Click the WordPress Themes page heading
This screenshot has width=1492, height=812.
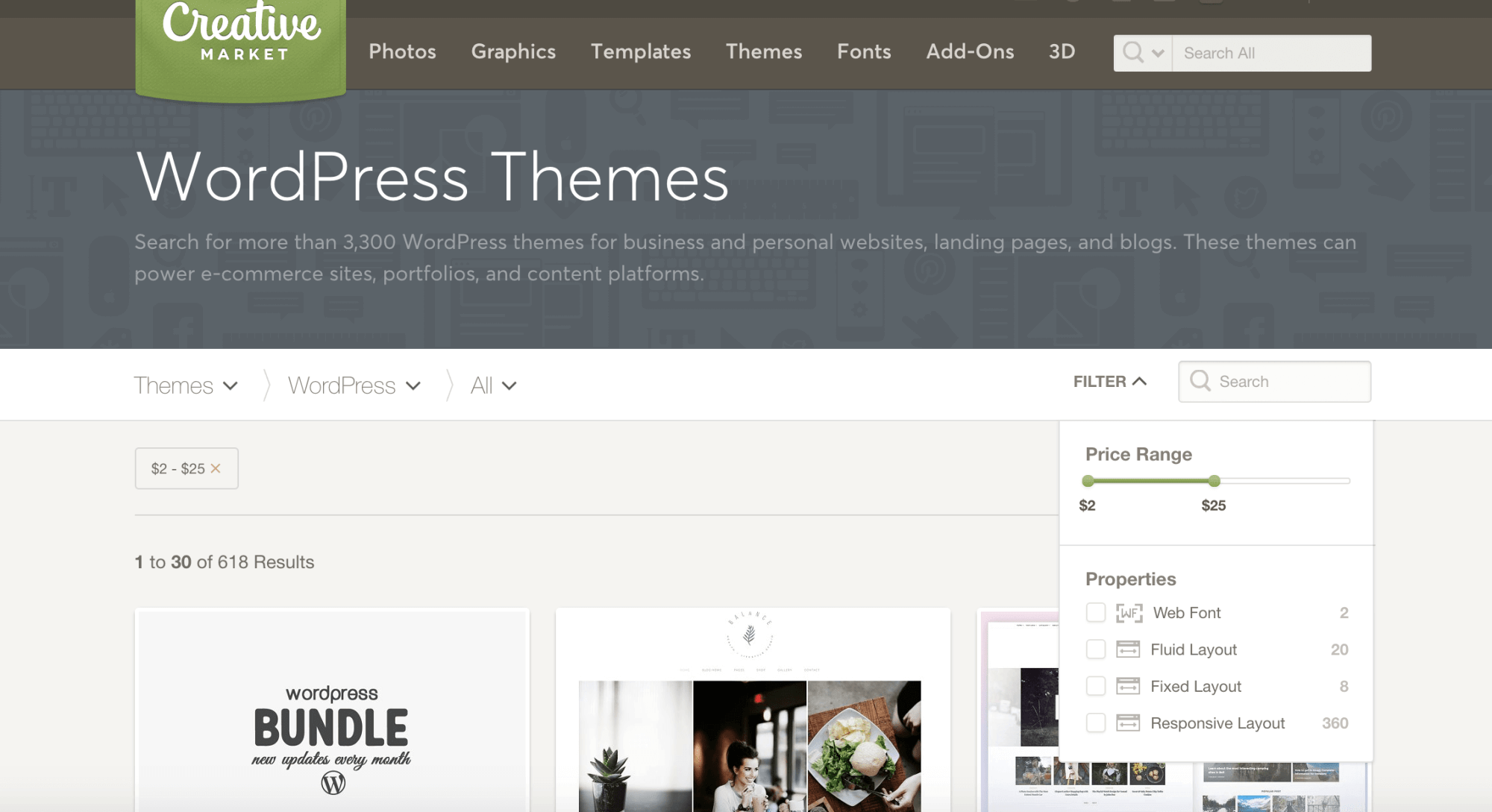tap(432, 177)
